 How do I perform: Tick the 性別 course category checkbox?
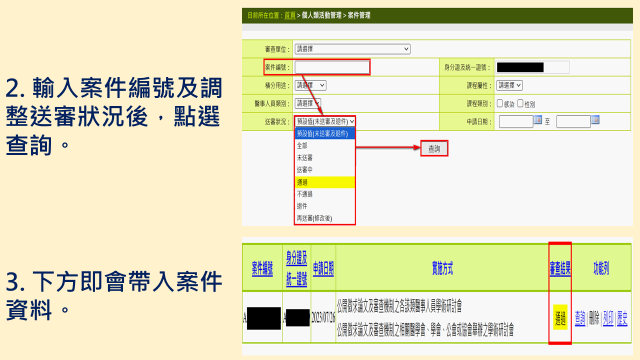pyautogui.click(x=520, y=103)
